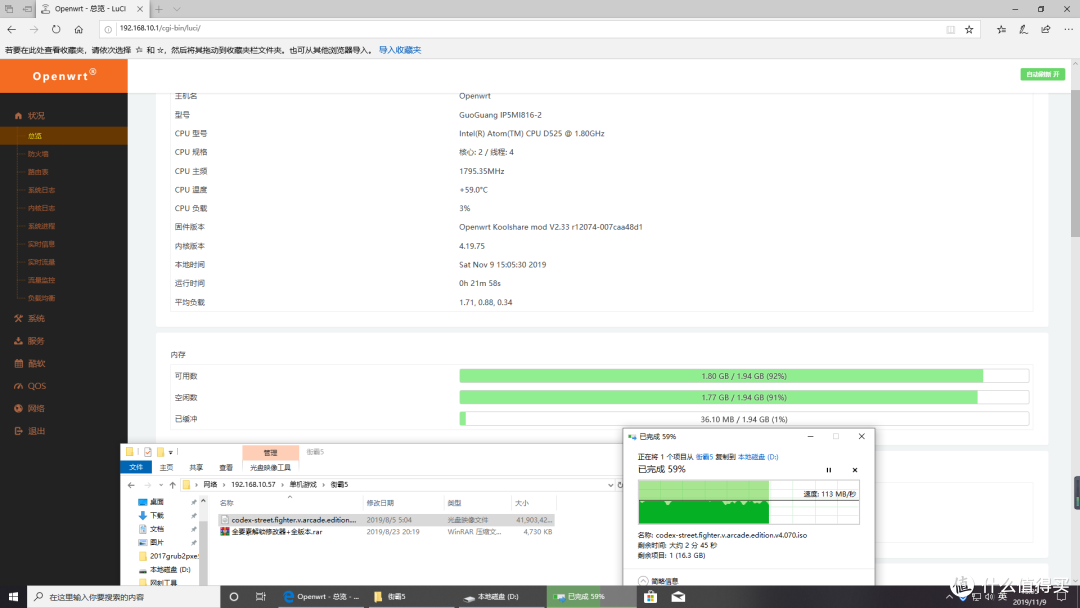Viewport: 1080px width, 608px height.
Task: Click browser home button
Action: click(x=79, y=29)
